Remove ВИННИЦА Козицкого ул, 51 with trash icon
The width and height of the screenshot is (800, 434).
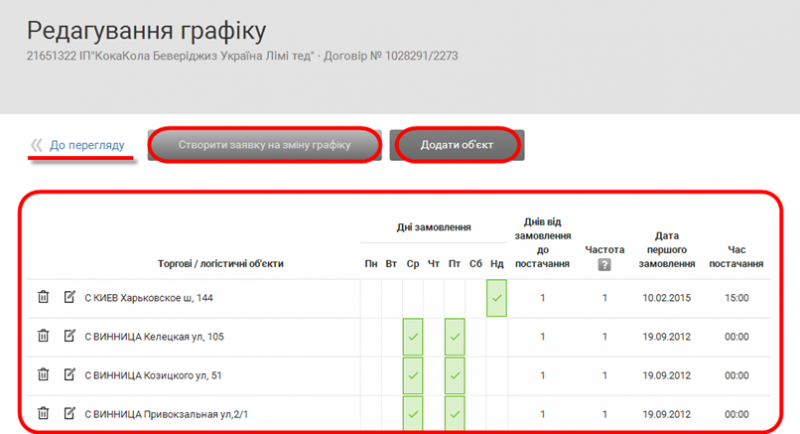pos(43,375)
